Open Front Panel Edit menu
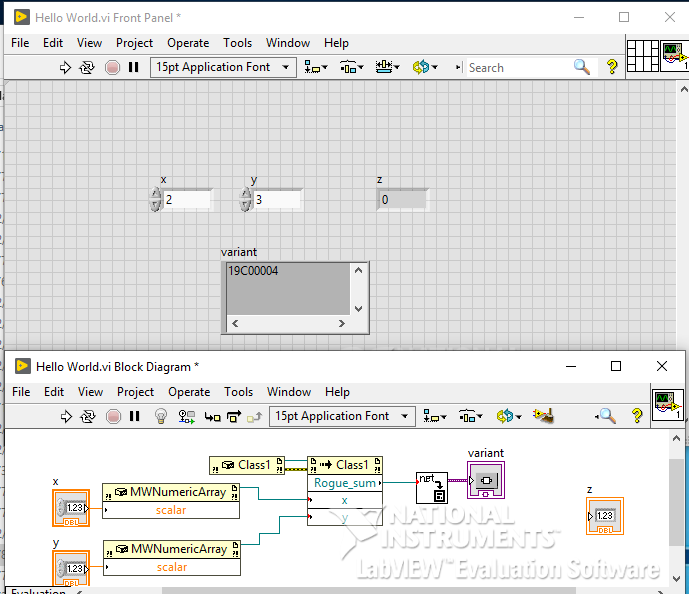The width and height of the screenshot is (689, 594). (x=53, y=43)
